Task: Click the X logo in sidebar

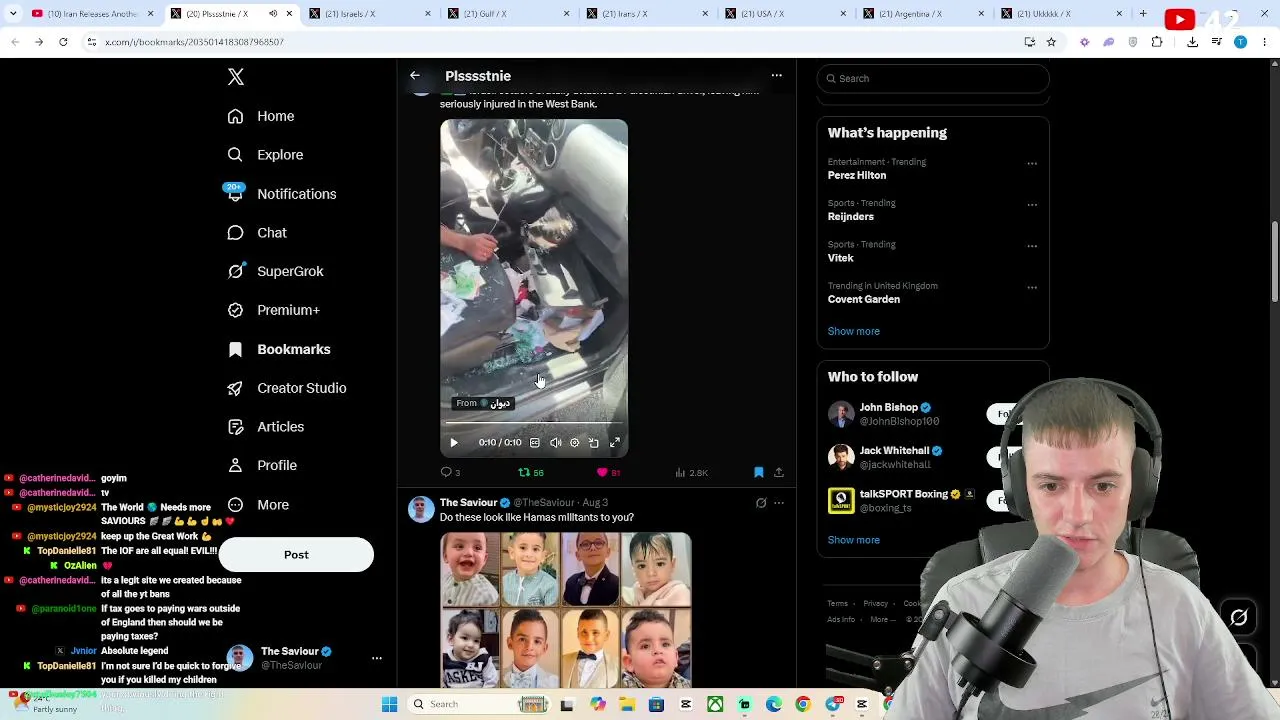Action: tap(236, 77)
